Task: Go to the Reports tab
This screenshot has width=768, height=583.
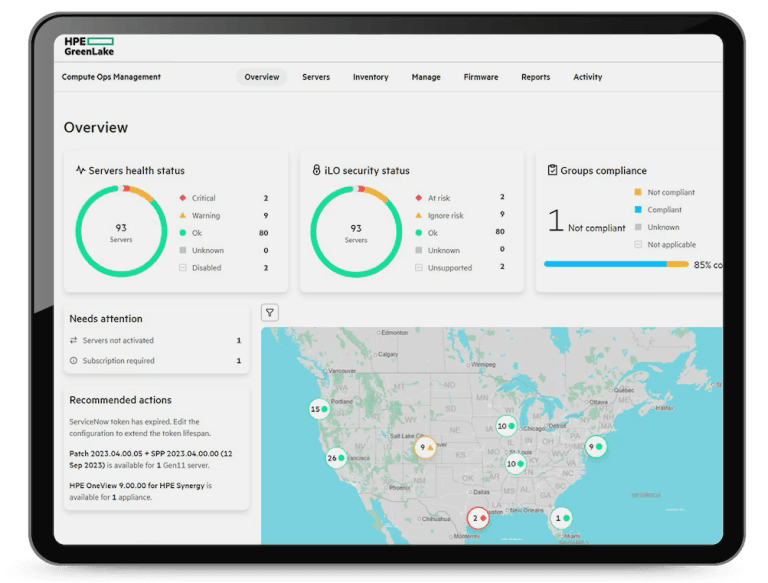Action: pyautogui.click(x=535, y=77)
